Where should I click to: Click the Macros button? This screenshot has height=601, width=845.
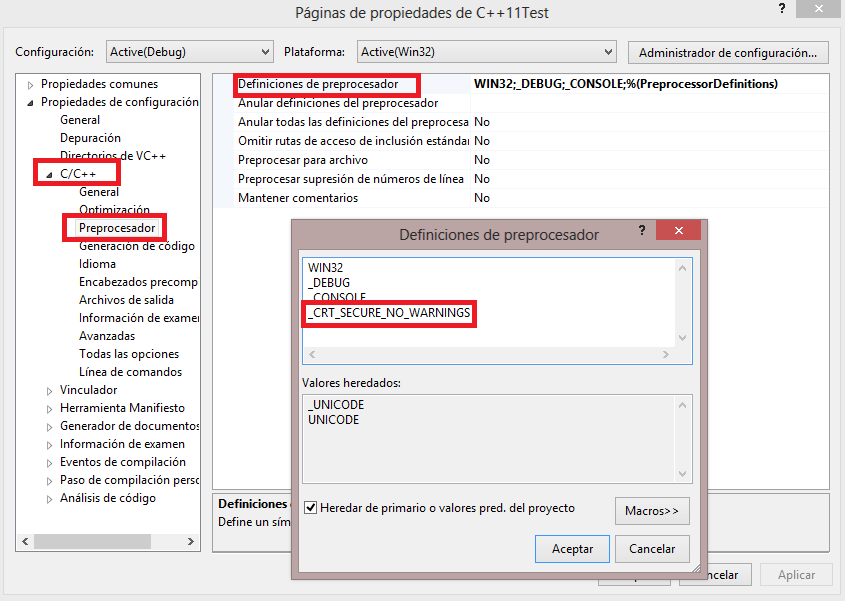click(651, 511)
